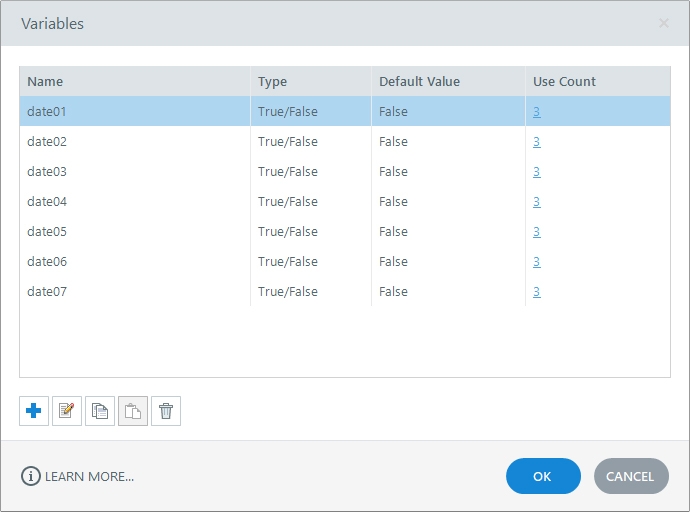This screenshot has width=690, height=512.
Task: Sort variables by Name column header
Action: (45, 81)
